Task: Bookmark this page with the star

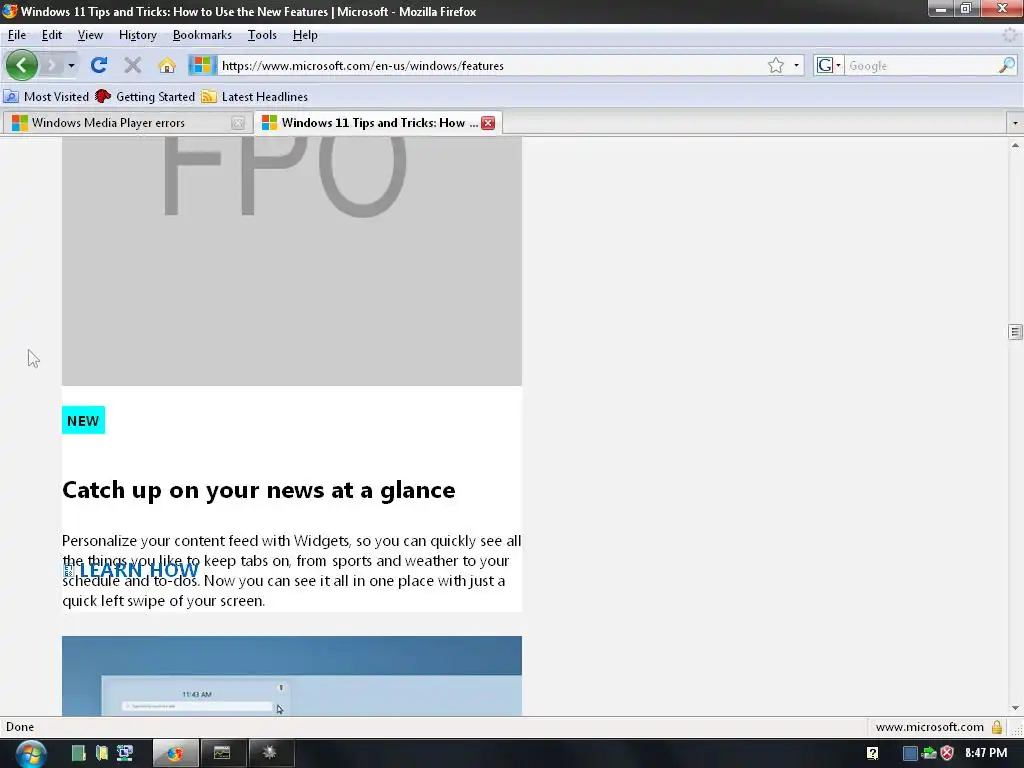Action: click(776, 65)
